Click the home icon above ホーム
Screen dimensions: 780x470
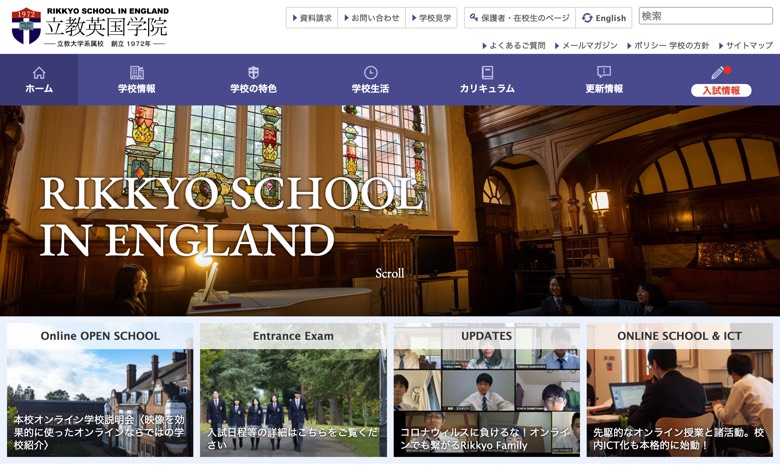39,73
